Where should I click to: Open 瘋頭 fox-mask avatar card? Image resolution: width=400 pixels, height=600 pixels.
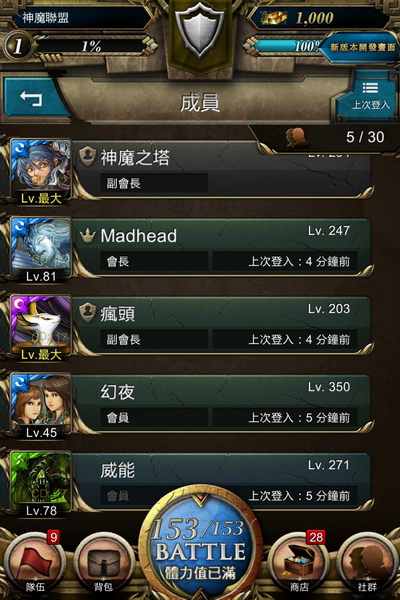[41, 328]
